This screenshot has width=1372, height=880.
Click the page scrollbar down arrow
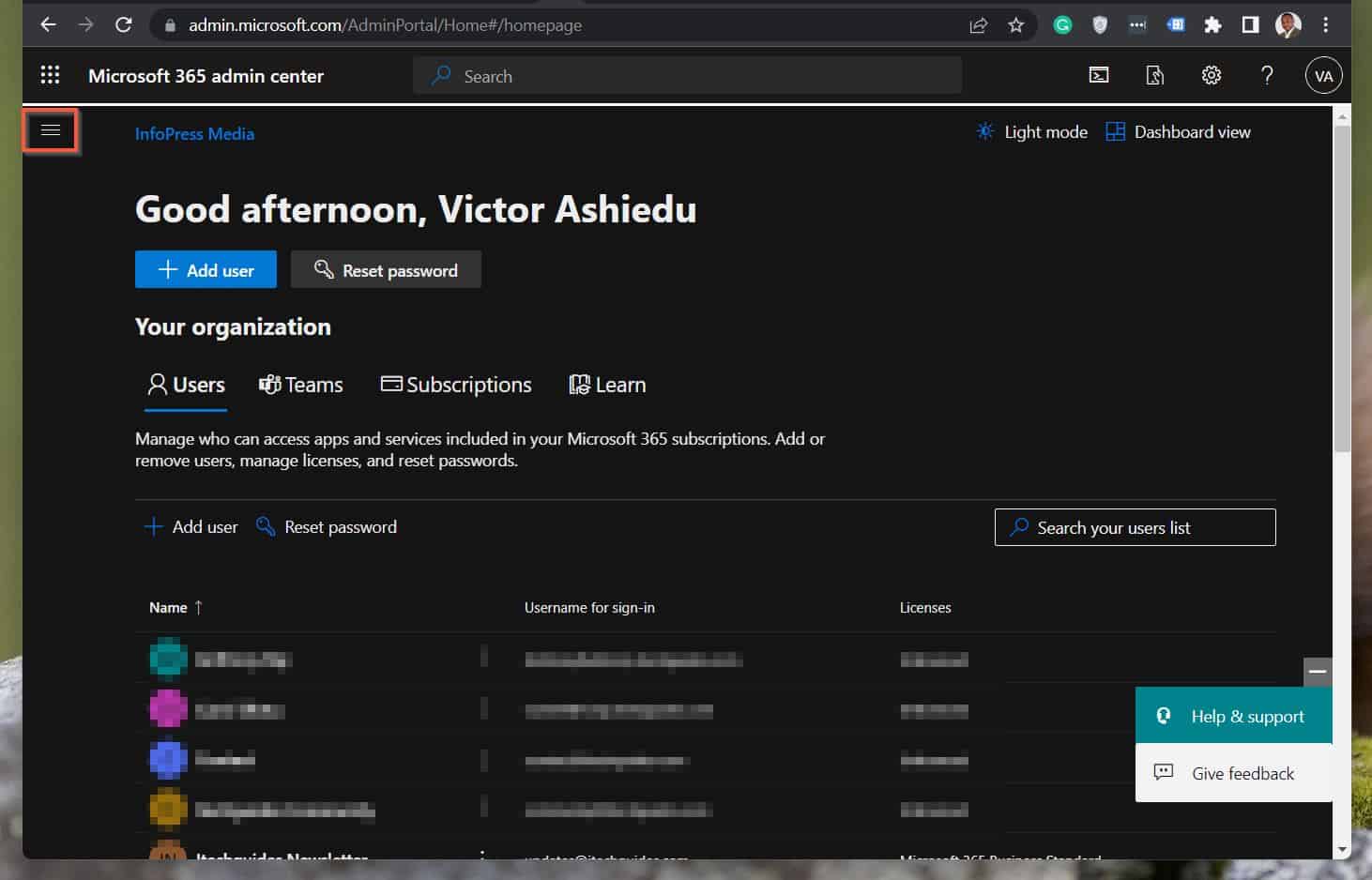pos(1342,850)
